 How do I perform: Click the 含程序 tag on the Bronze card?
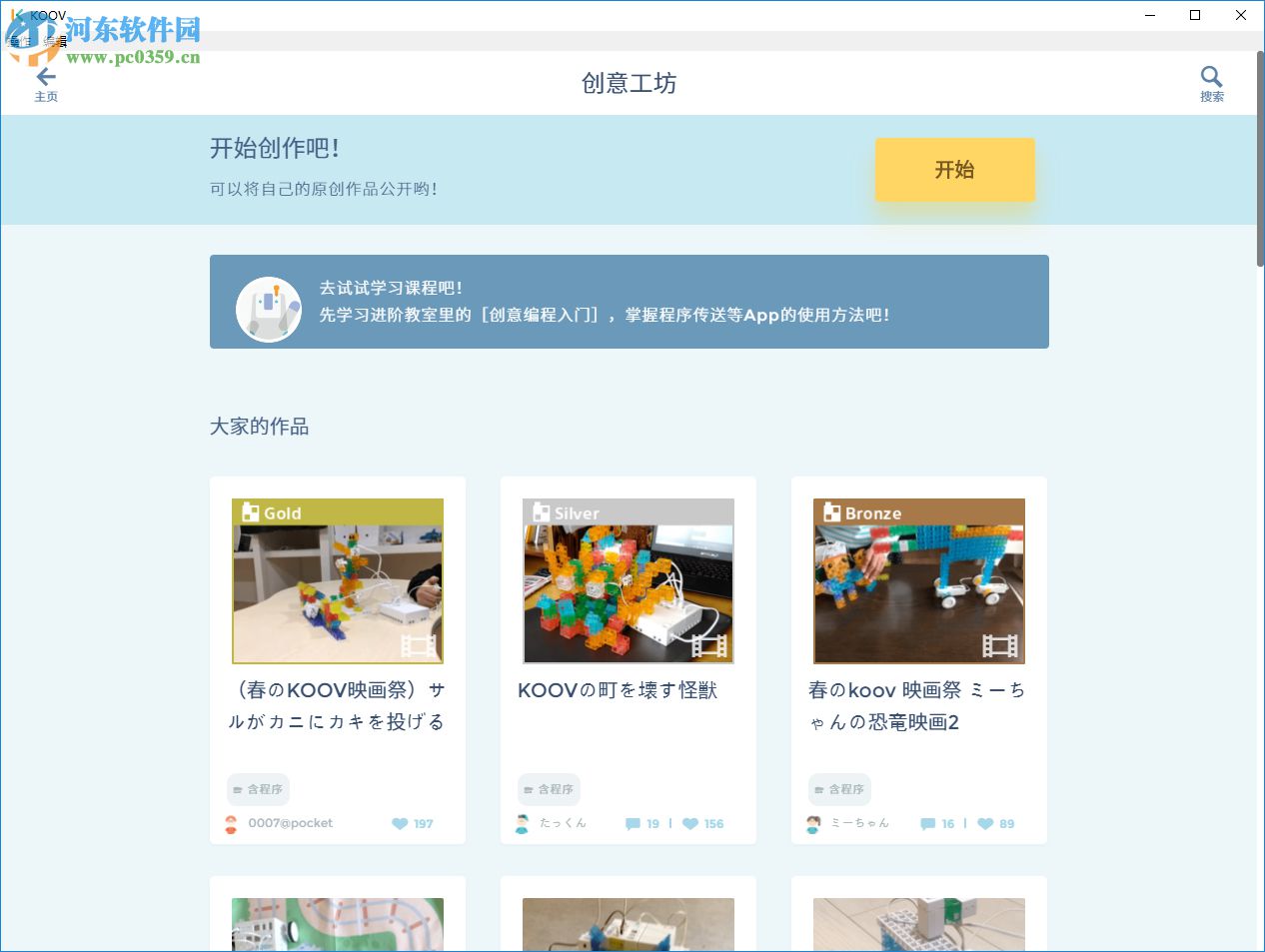[x=839, y=789]
